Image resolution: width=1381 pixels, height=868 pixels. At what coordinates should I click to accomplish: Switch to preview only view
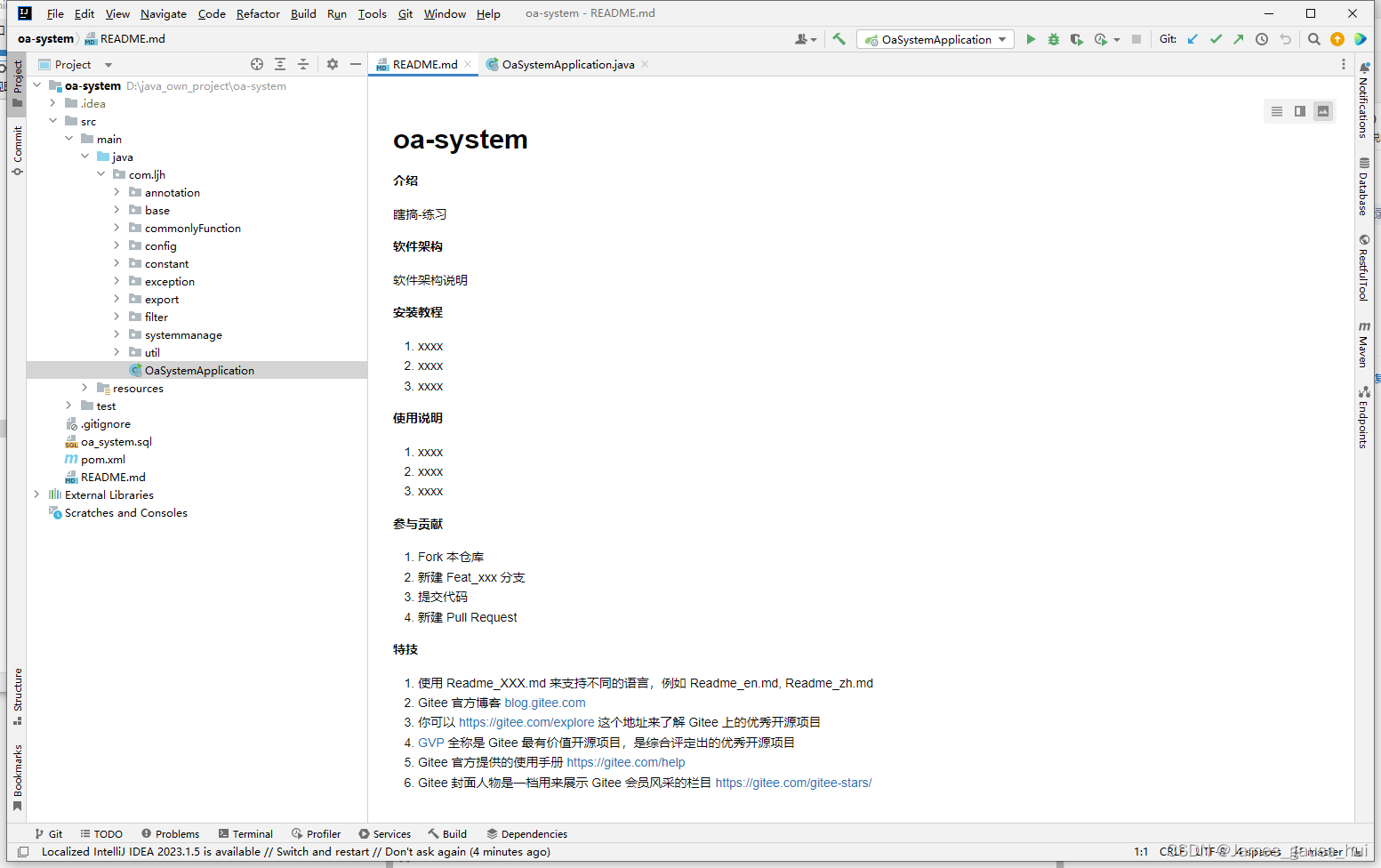point(1323,111)
